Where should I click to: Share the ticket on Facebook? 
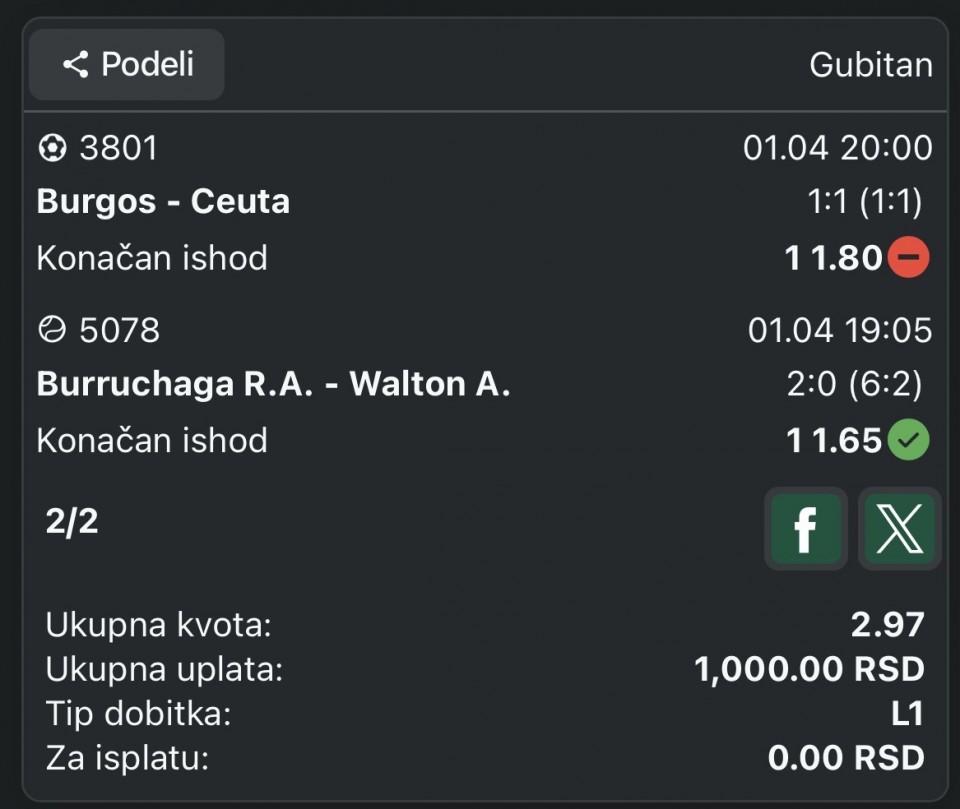(805, 529)
